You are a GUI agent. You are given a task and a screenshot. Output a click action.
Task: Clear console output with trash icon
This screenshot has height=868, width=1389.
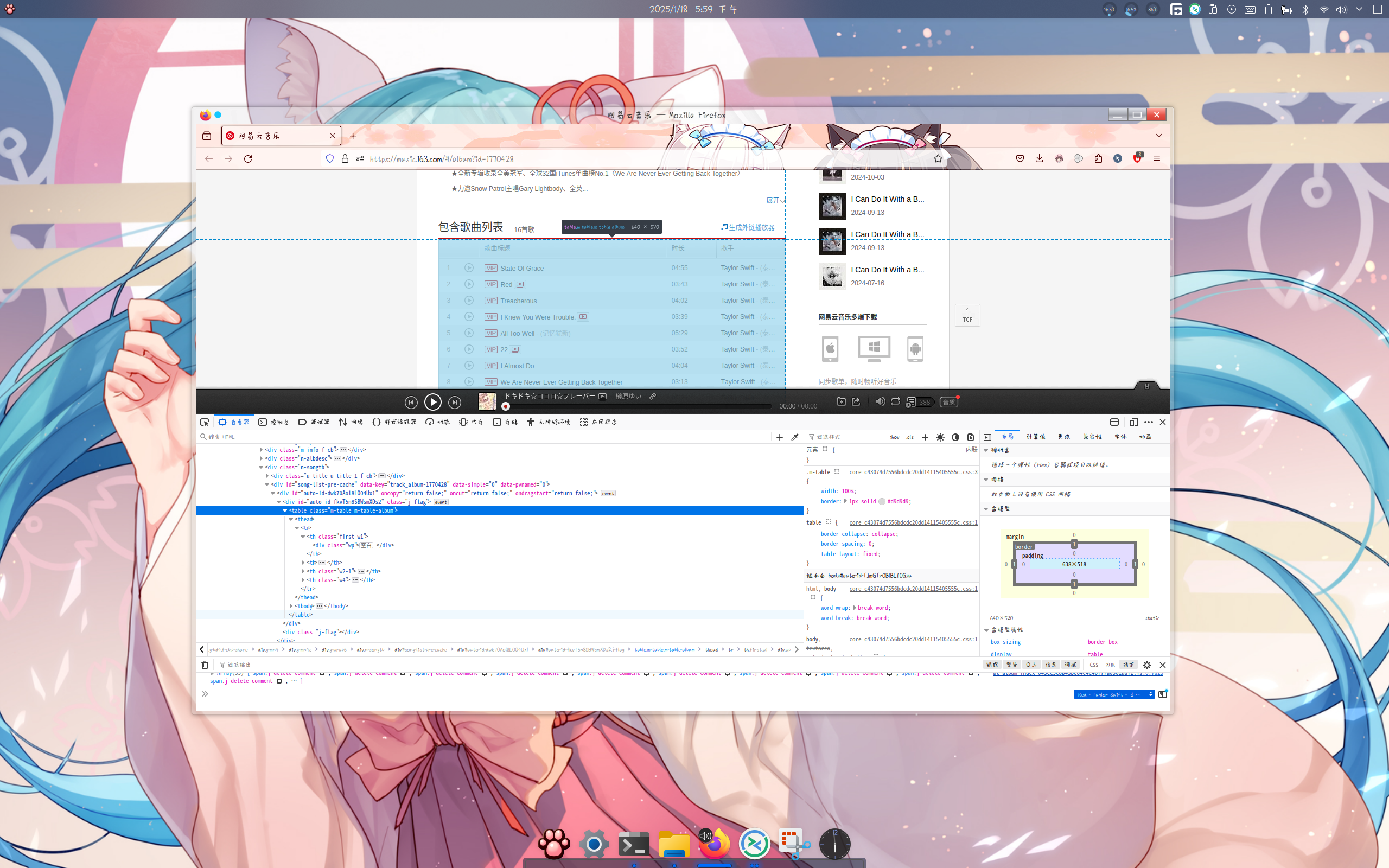click(205, 665)
